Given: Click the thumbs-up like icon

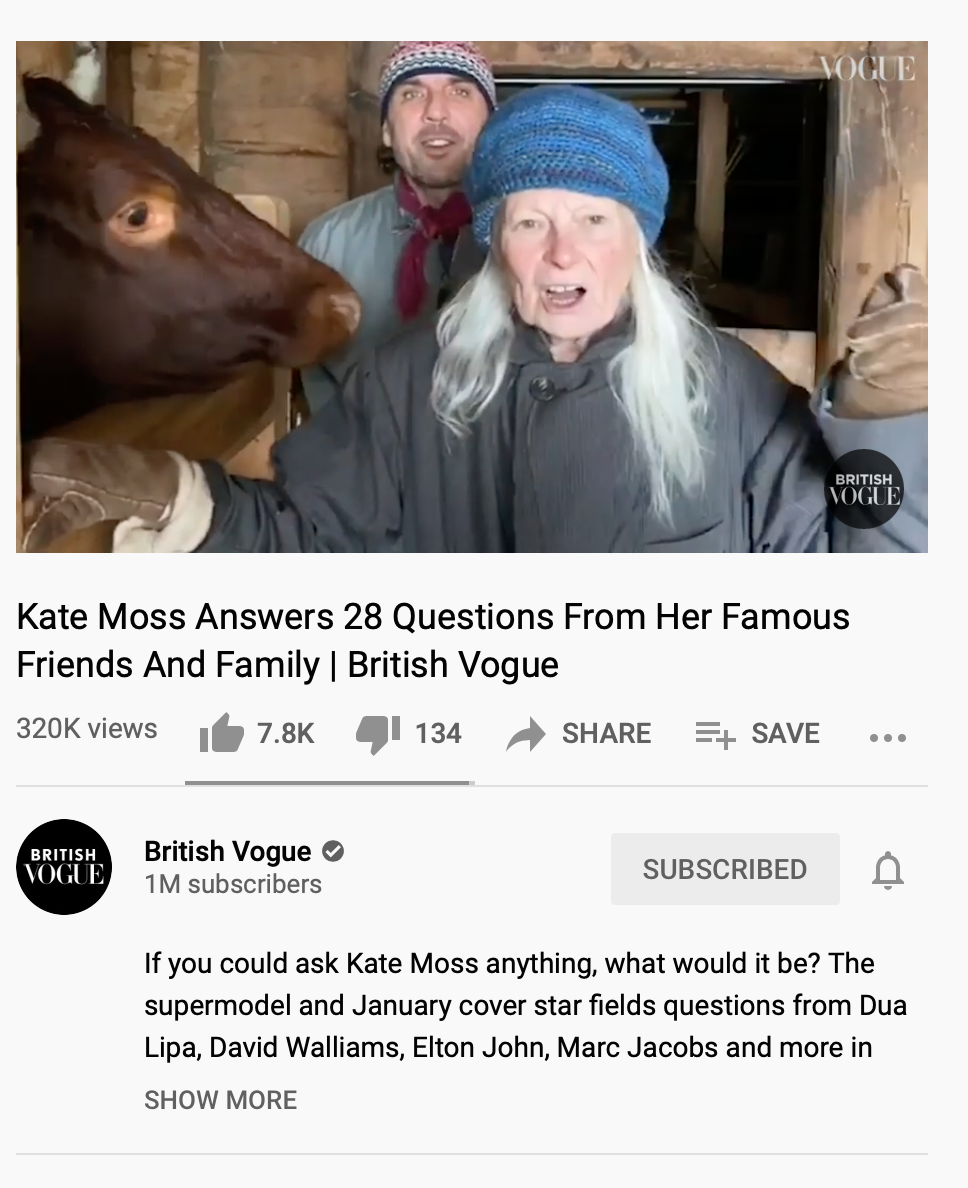Looking at the screenshot, I should [x=221, y=733].
